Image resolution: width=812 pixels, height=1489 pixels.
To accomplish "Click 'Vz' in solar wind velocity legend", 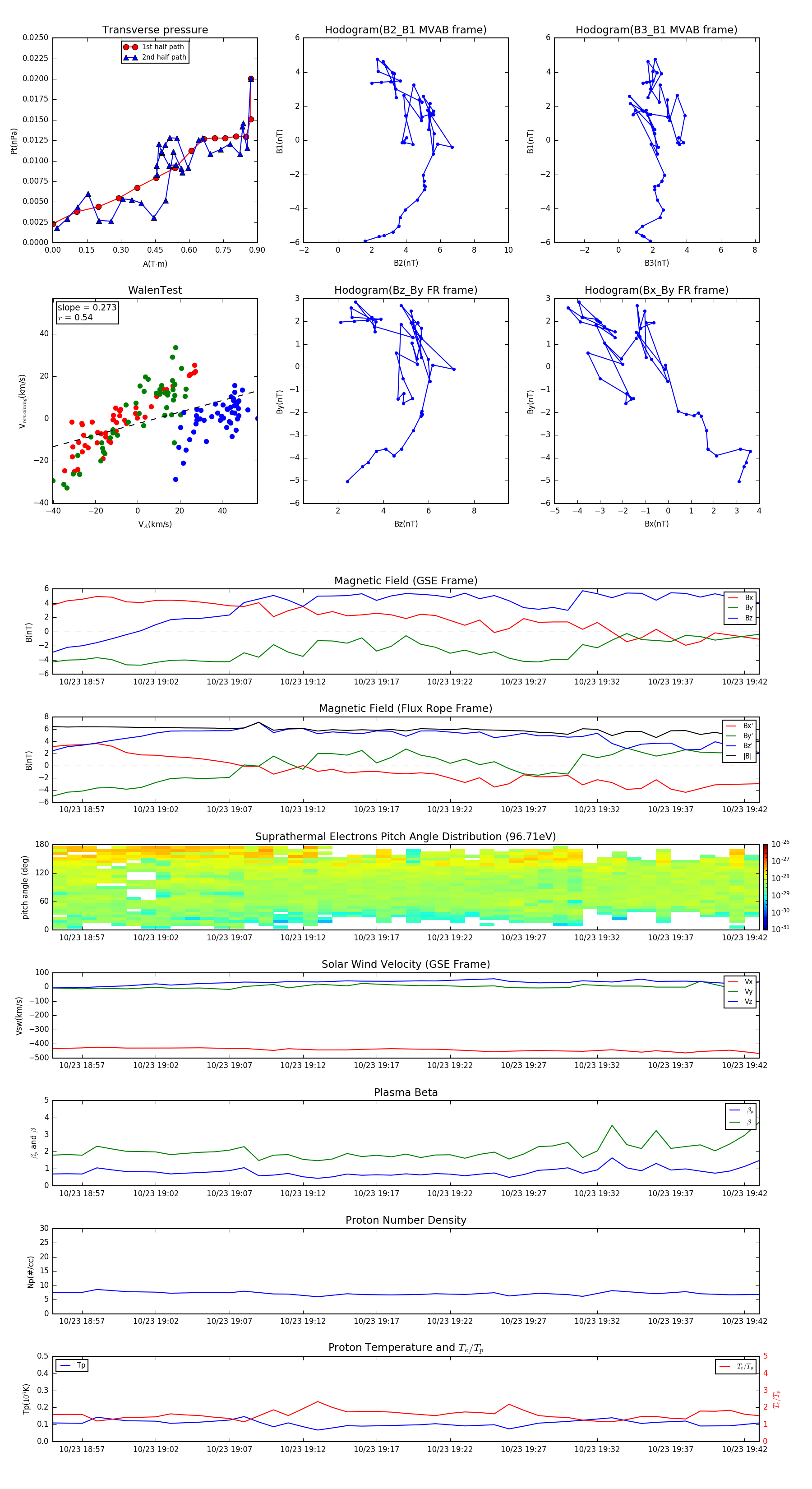I will (x=740, y=1002).
